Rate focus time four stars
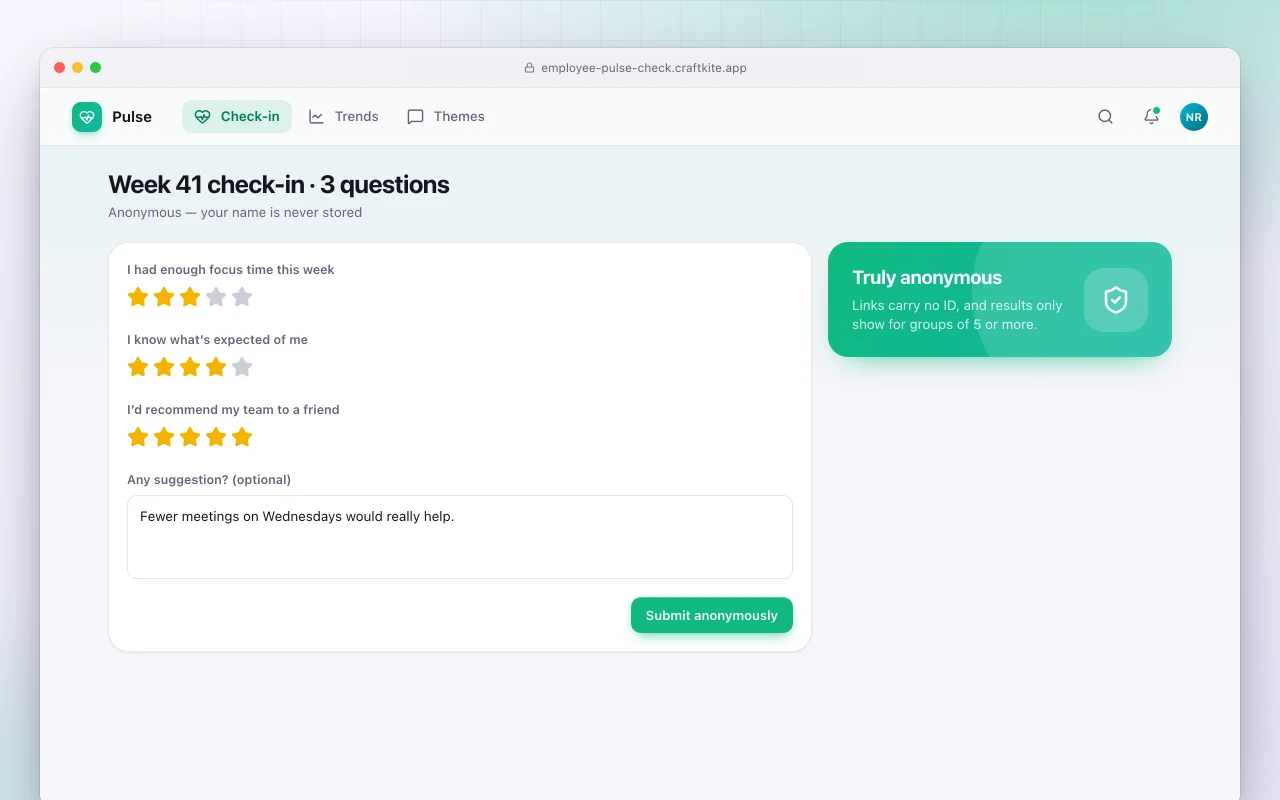The width and height of the screenshot is (1280, 800). [216, 297]
